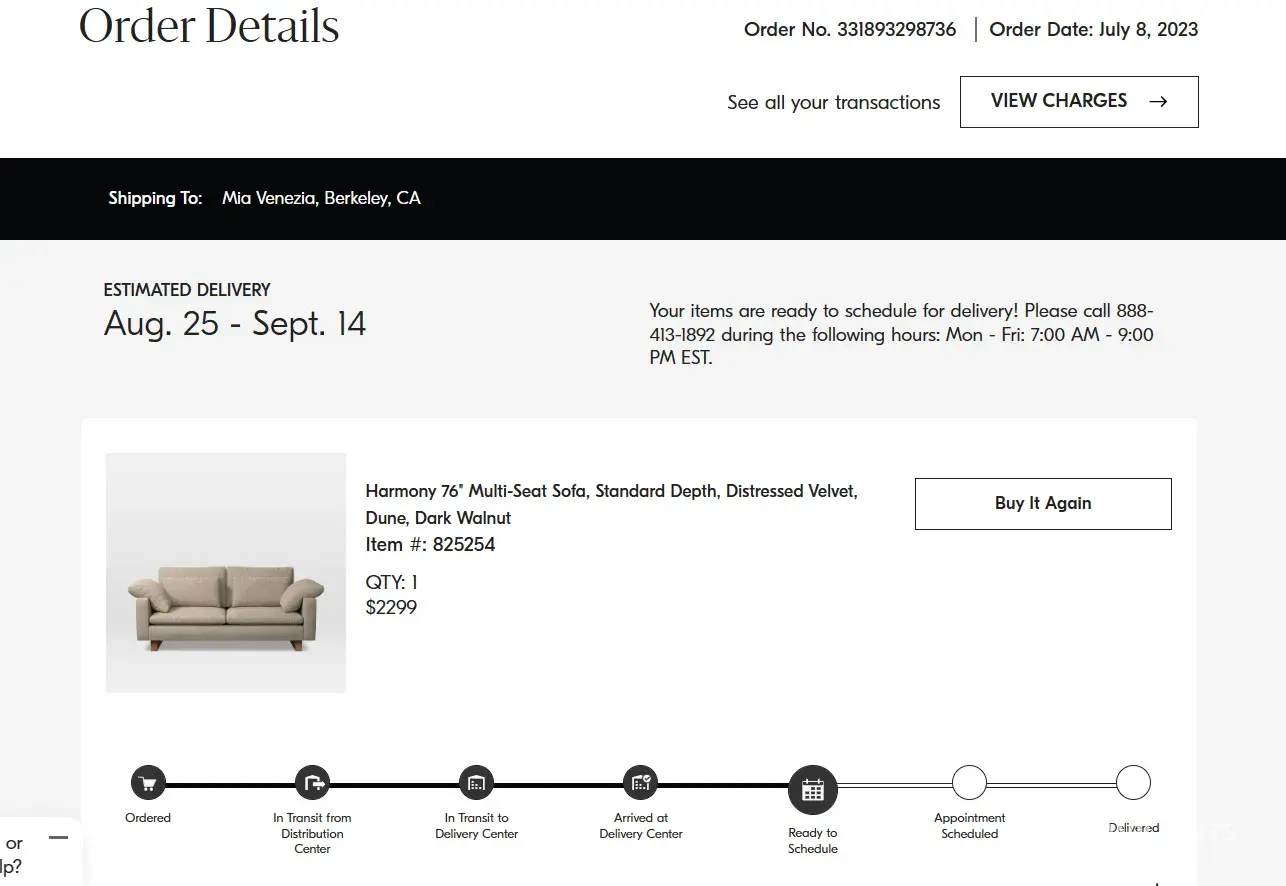Click the Arrived at Delivery Center icon
Image resolution: width=1286 pixels, height=886 pixels.
(640, 783)
